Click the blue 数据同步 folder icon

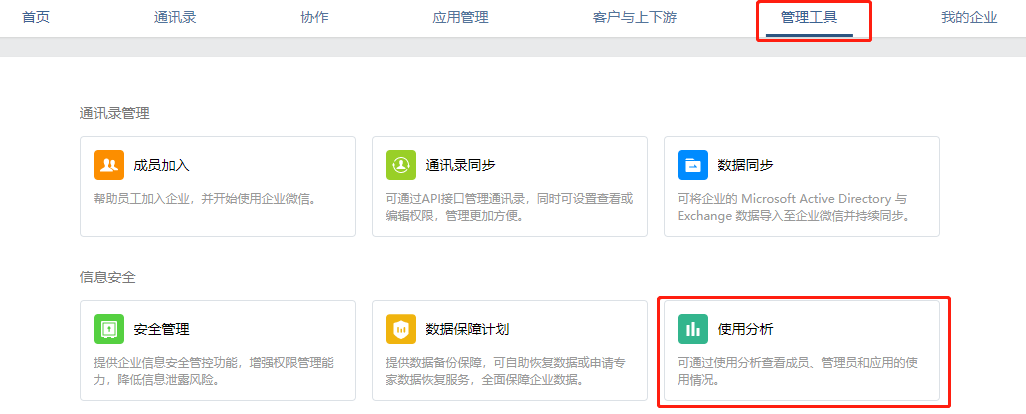(x=692, y=165)
